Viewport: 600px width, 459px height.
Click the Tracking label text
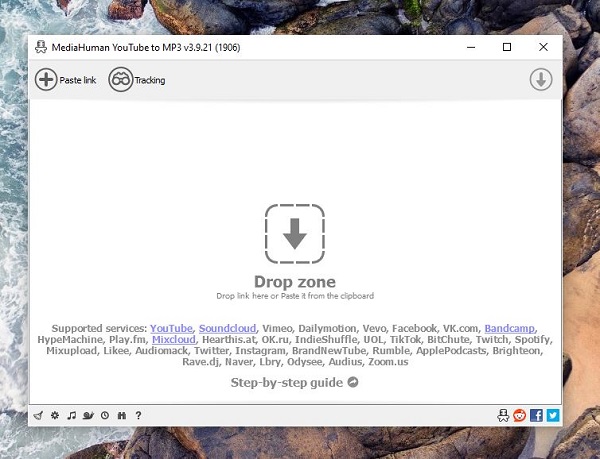tap(150, 80)
